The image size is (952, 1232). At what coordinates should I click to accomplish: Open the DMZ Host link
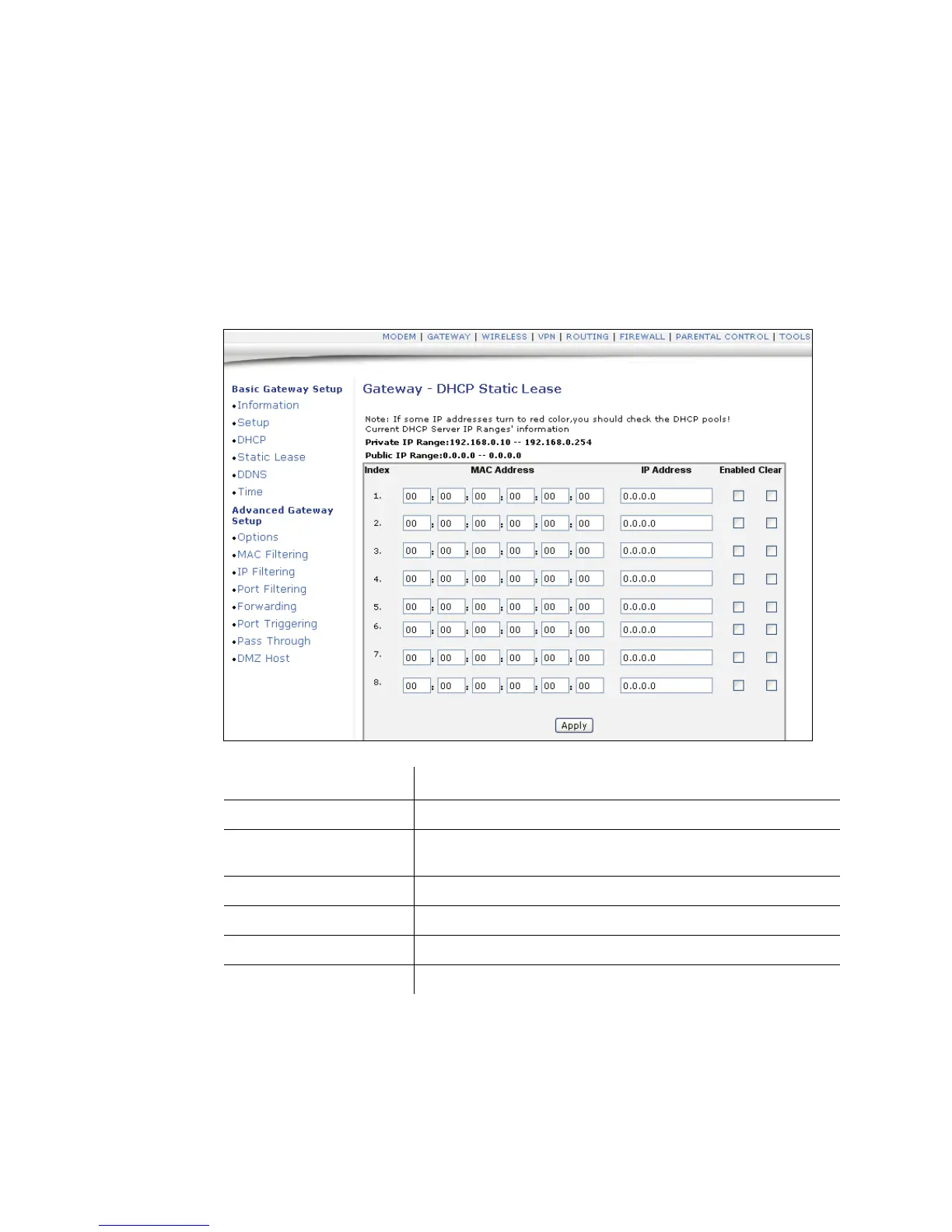264,658
